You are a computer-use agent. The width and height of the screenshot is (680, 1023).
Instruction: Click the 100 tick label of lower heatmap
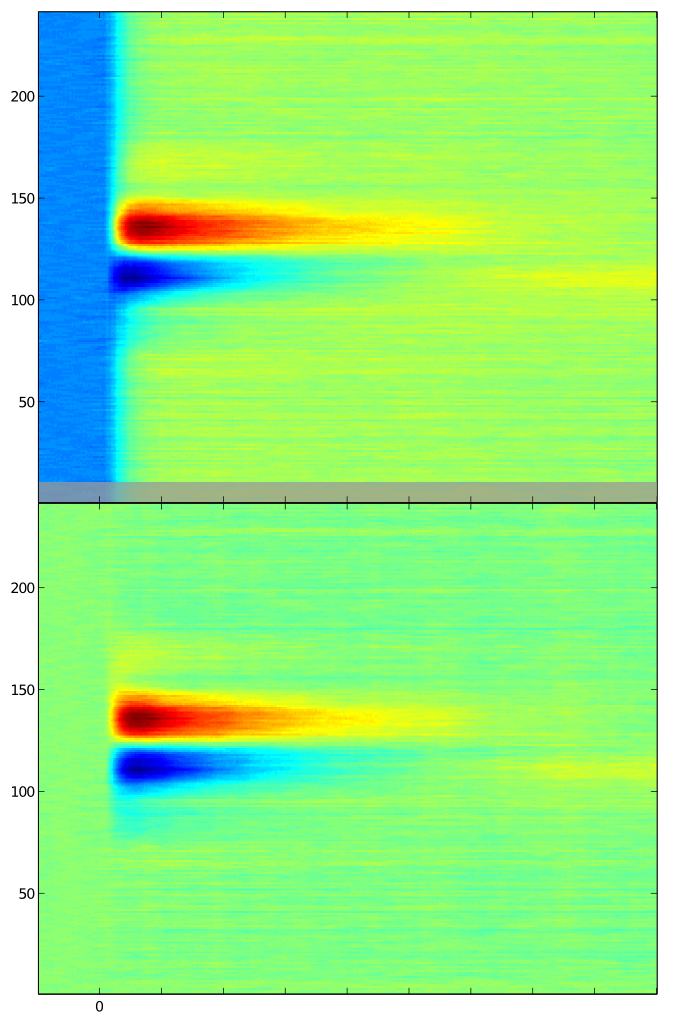point(23,791)
